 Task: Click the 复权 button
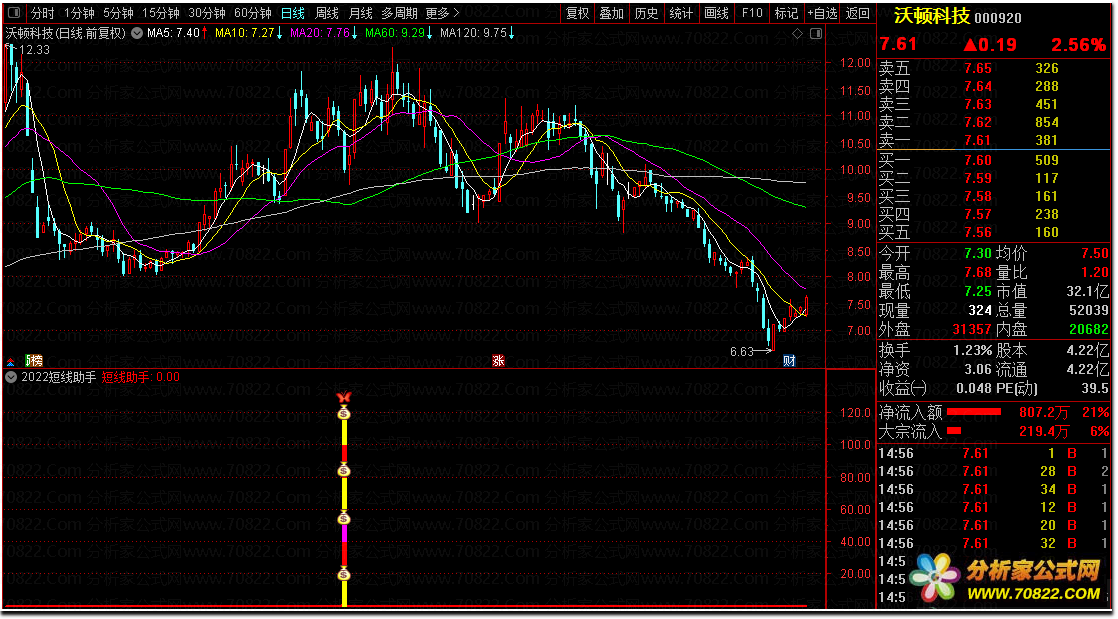click(x=578, y=13)
